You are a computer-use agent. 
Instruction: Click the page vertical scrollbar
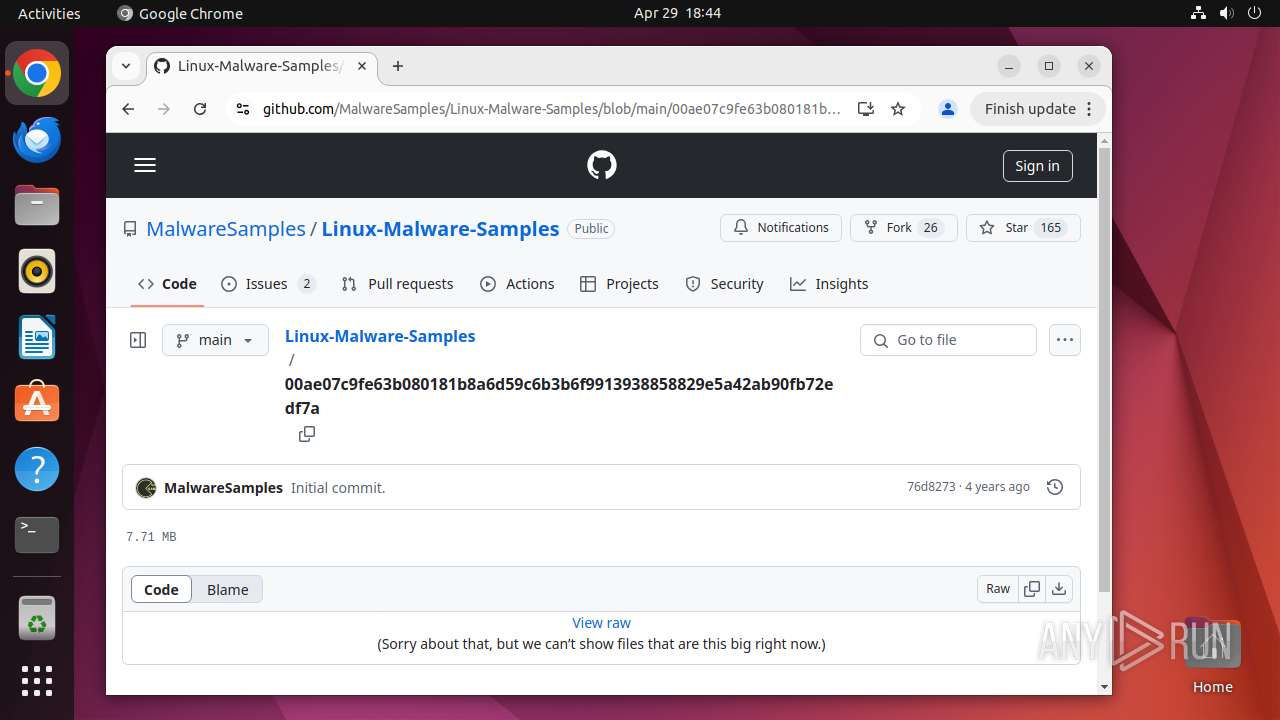point(1104,370)
